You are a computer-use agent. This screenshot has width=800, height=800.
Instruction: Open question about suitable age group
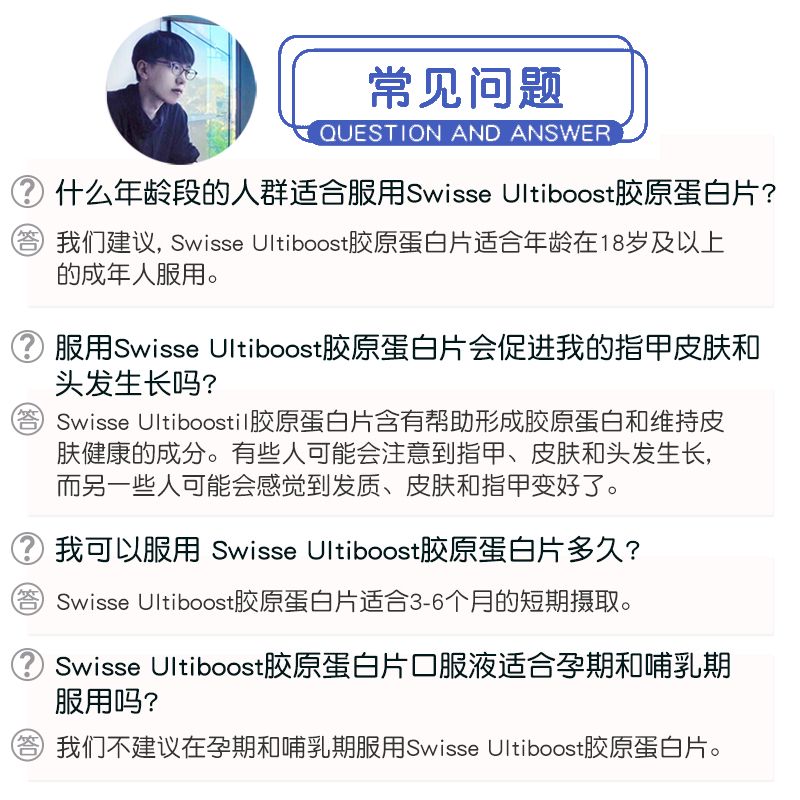(x=415, y=193)
